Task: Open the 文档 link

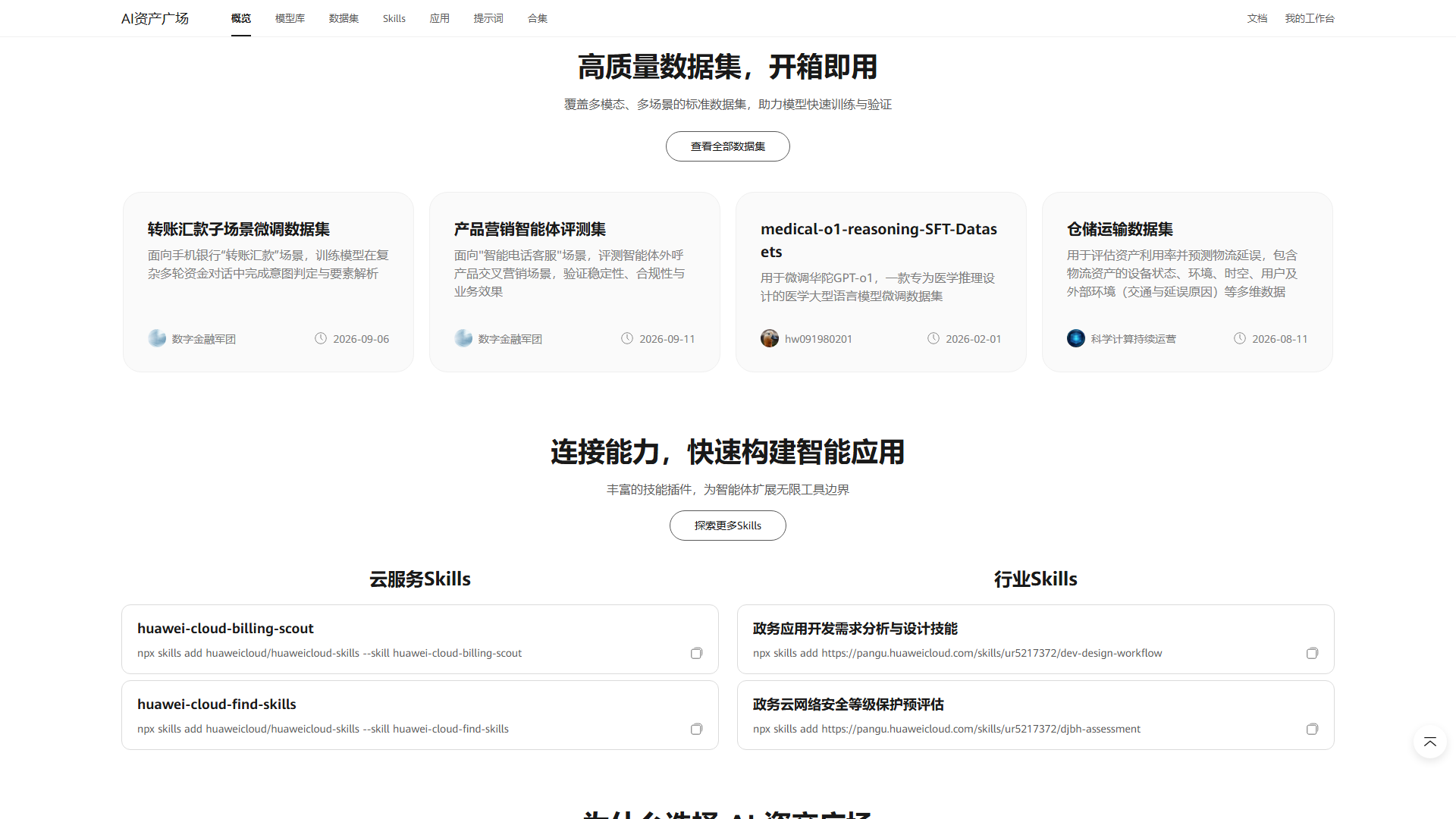Action: pos(1257,18)
